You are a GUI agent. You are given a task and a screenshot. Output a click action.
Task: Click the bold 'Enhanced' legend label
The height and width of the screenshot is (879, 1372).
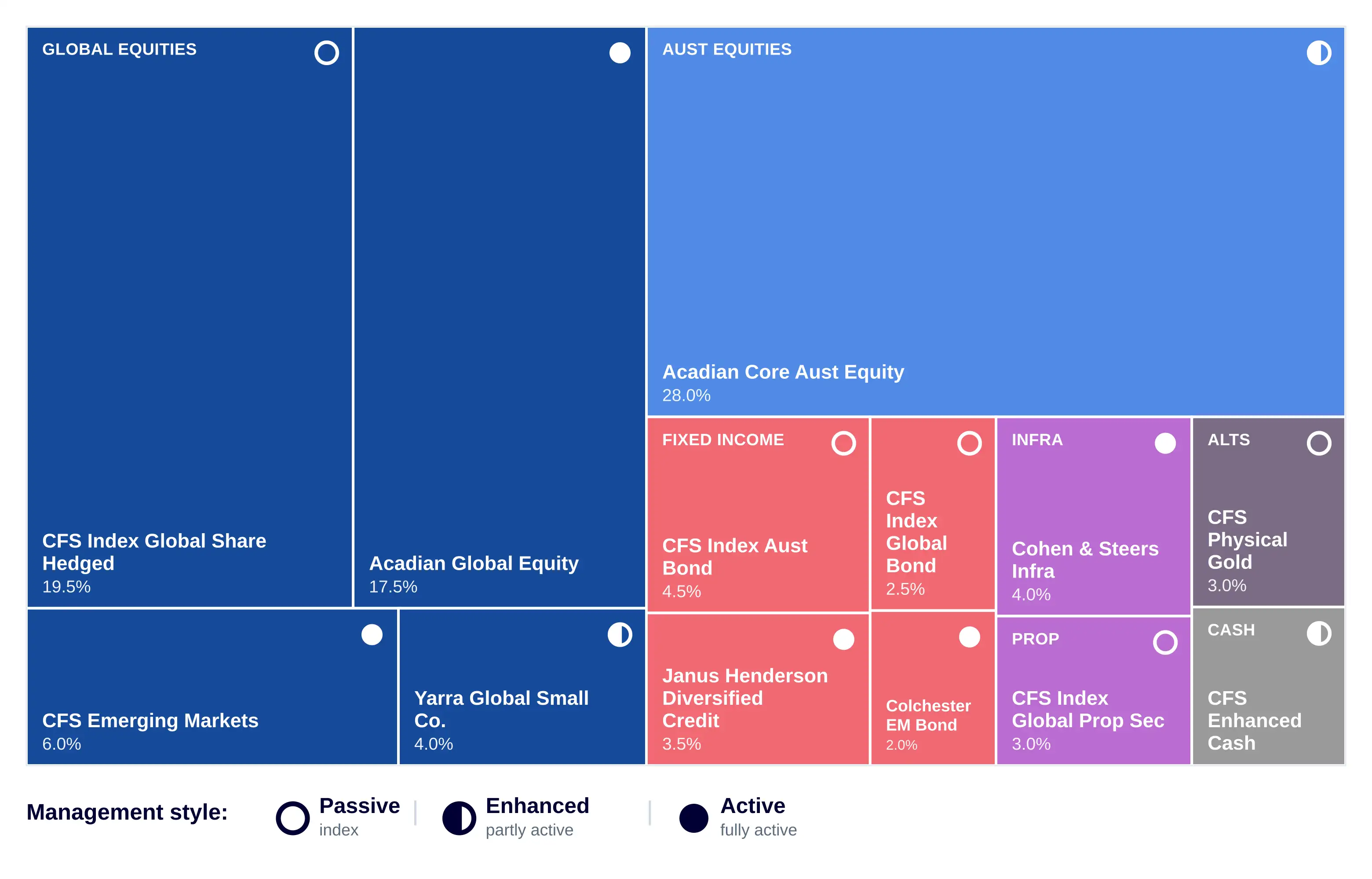click(537, 806)
